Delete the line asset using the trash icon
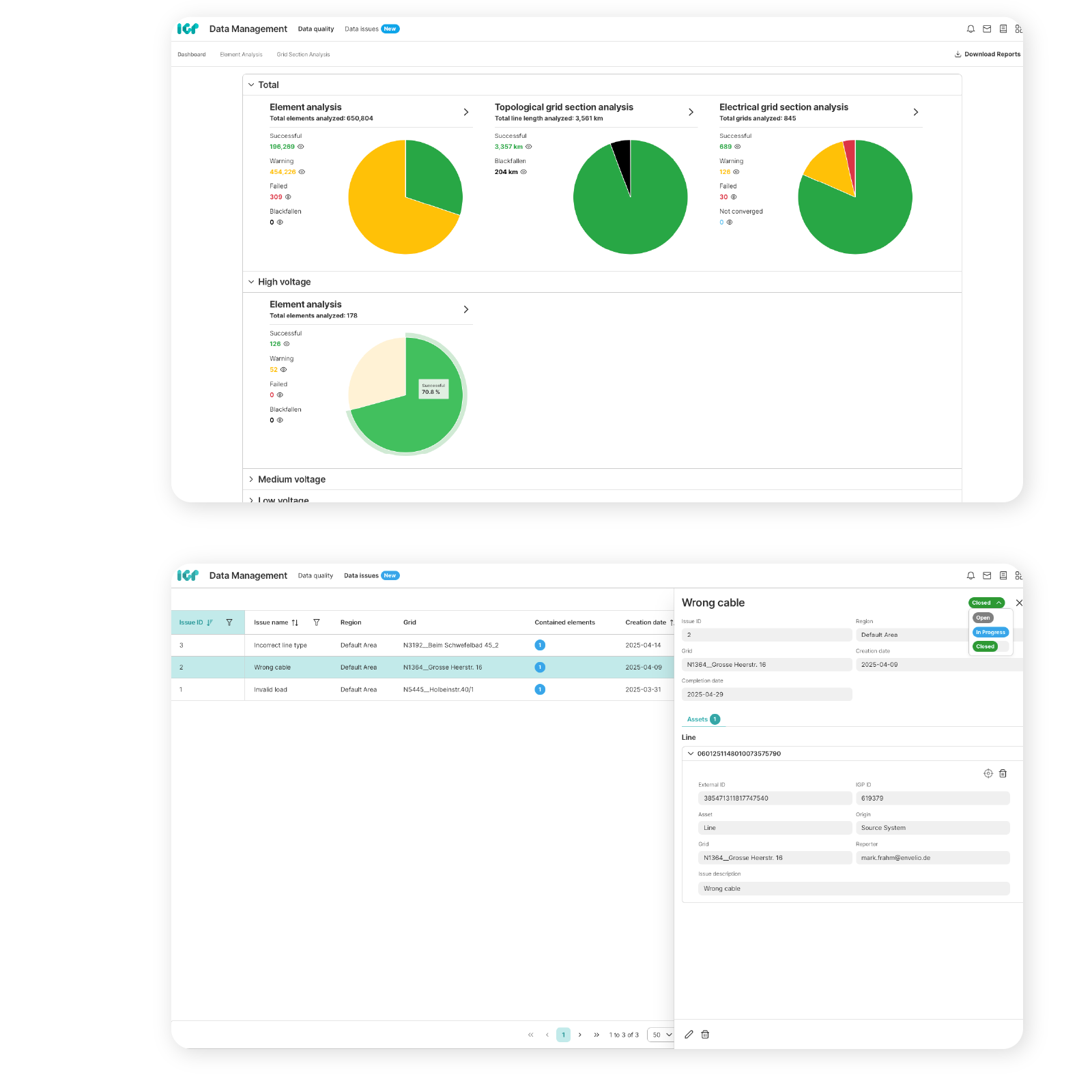Screen dimensions: 1092x1092 tap(1003, 773)
